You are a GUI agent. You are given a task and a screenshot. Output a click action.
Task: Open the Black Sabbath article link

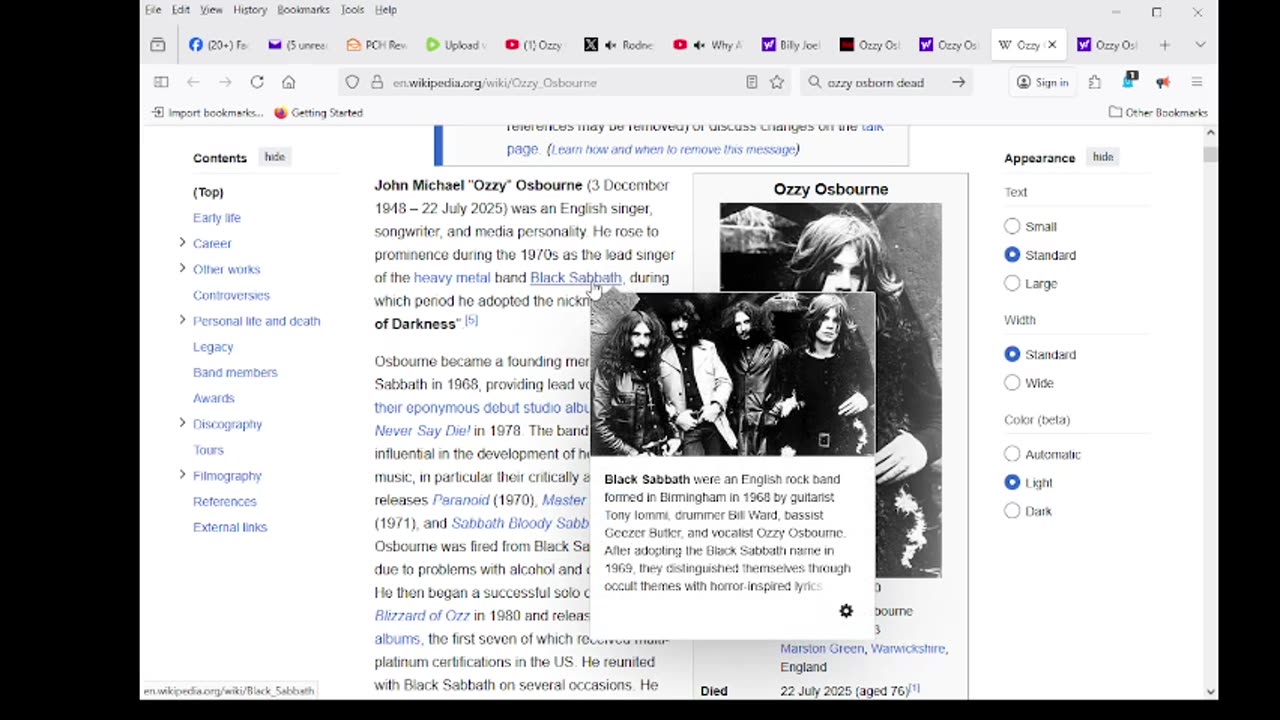coord(576,278)
